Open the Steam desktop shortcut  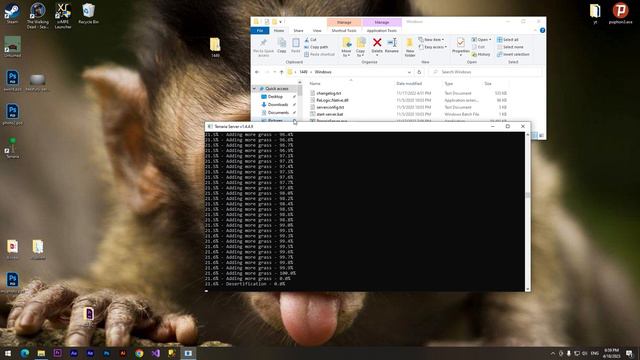(12, 13)
